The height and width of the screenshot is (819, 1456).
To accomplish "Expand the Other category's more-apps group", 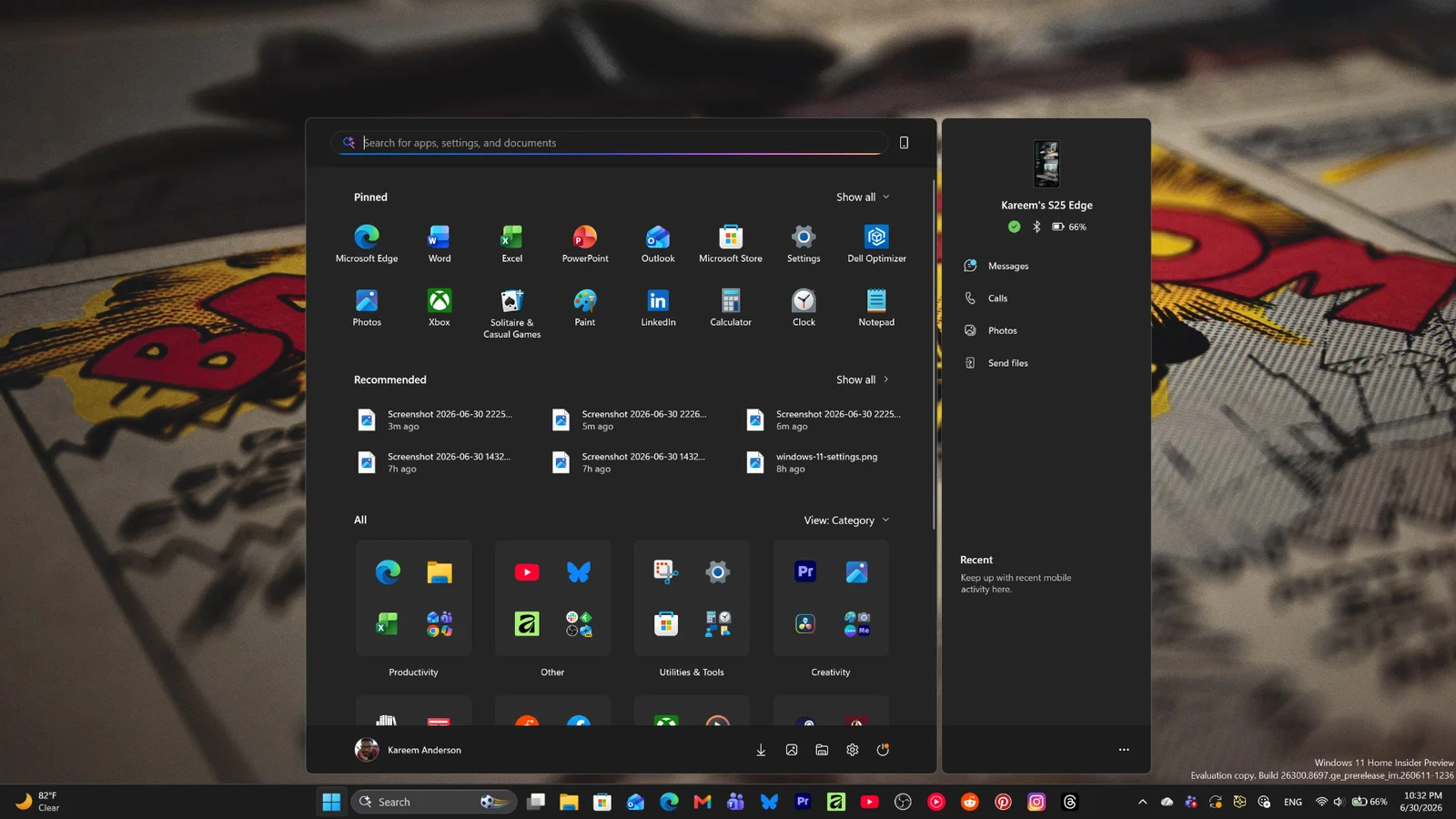I will pos(579,623).
